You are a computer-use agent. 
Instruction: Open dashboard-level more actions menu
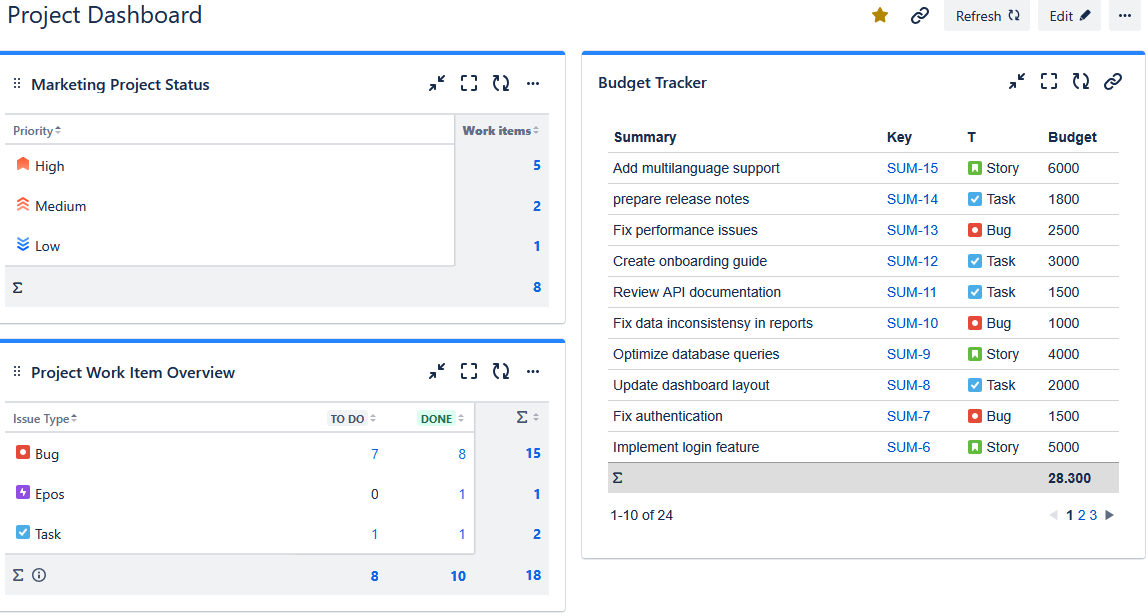click(x=1125, y=15)
